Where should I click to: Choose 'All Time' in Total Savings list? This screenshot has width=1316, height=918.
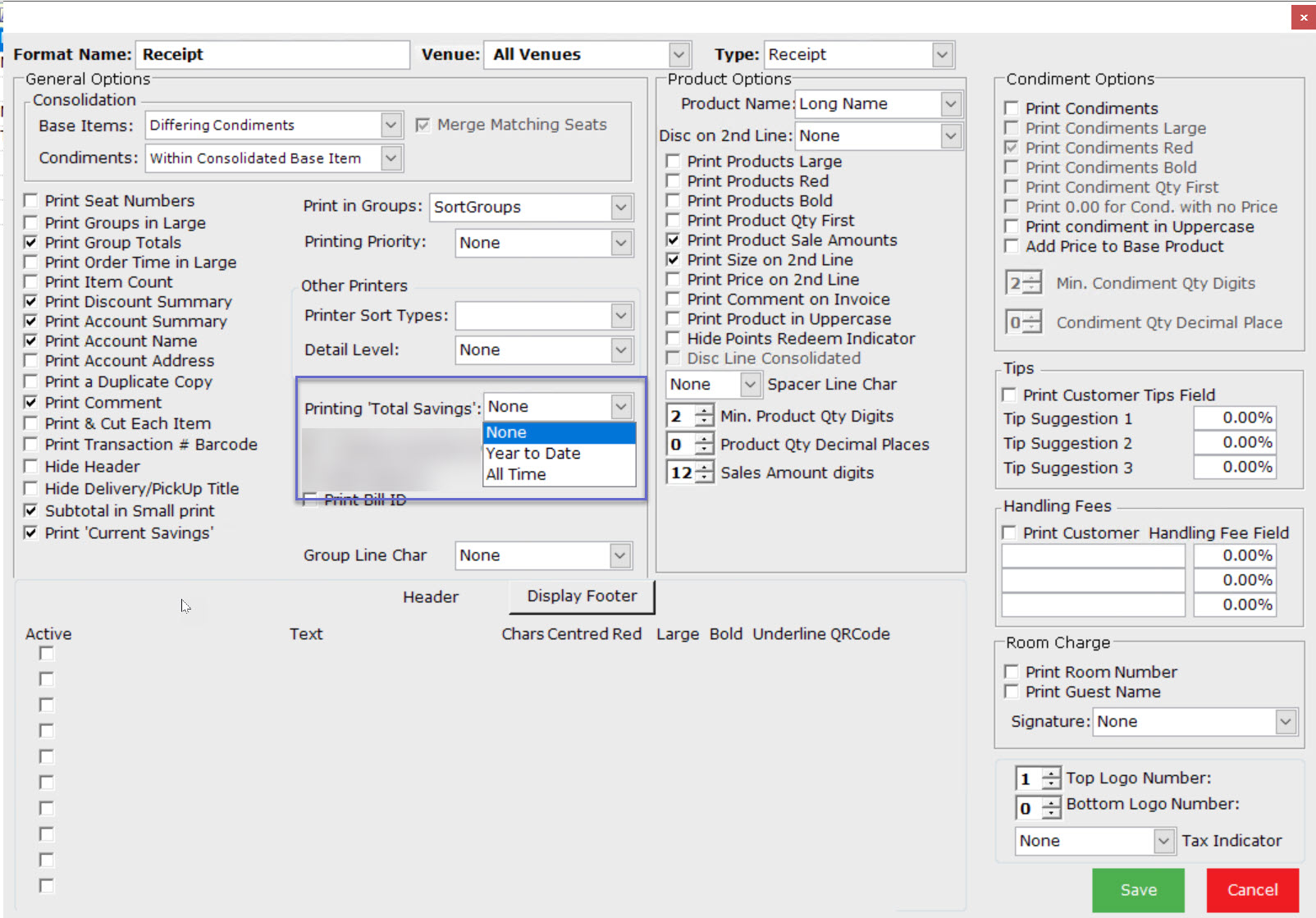coord(516,475)
